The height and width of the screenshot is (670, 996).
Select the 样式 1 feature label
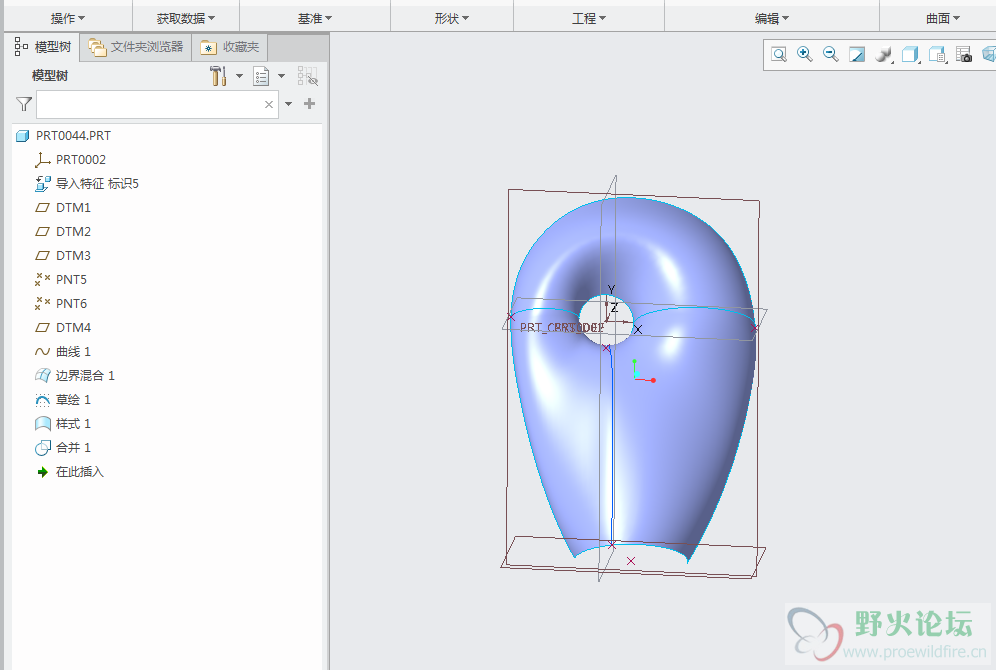click(73, 424)
